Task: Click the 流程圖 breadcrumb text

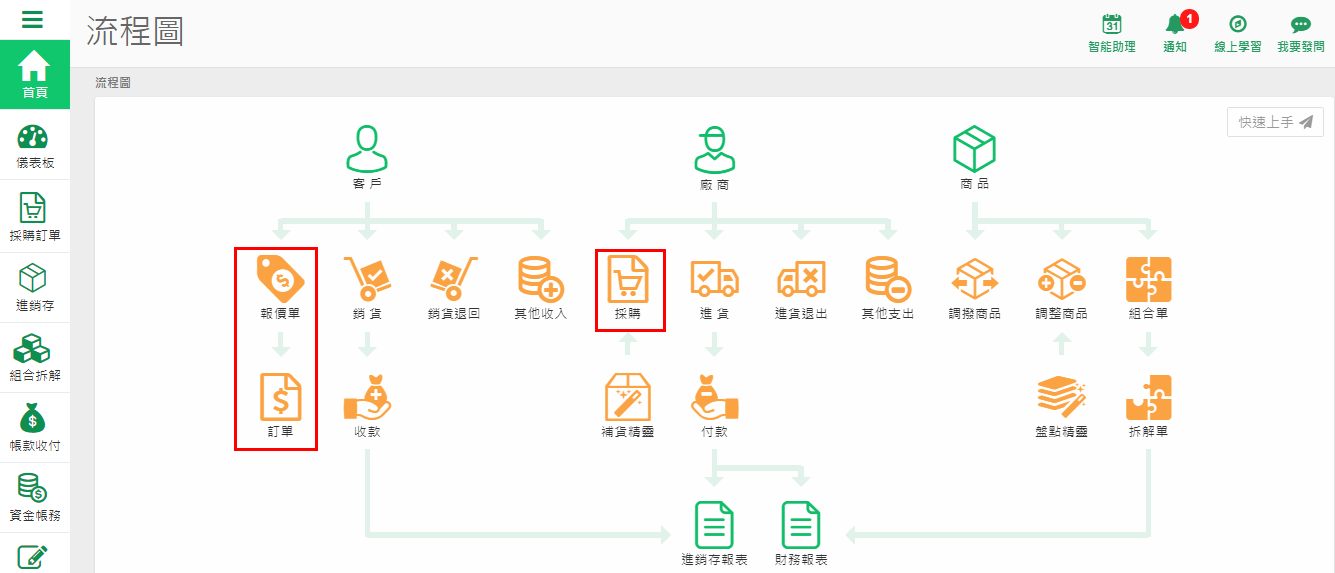Action: click(x=113, y=82)
